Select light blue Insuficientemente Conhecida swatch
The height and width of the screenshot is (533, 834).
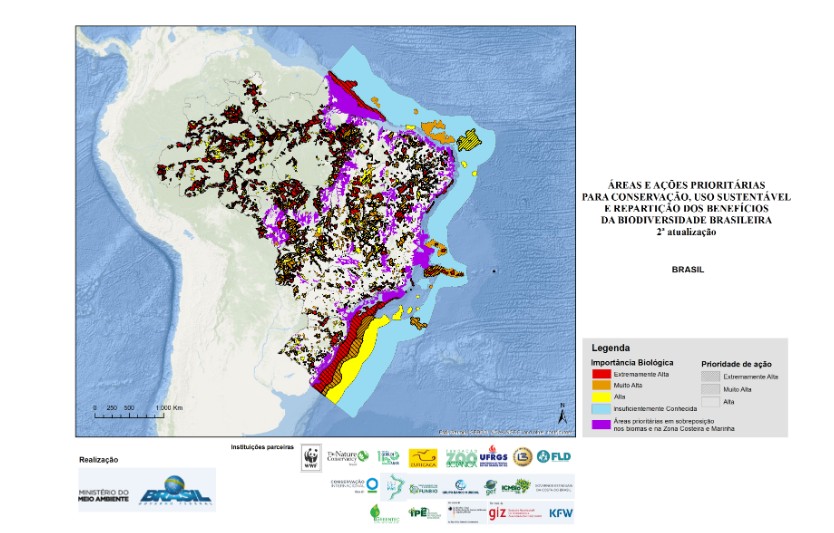point(602,409)
